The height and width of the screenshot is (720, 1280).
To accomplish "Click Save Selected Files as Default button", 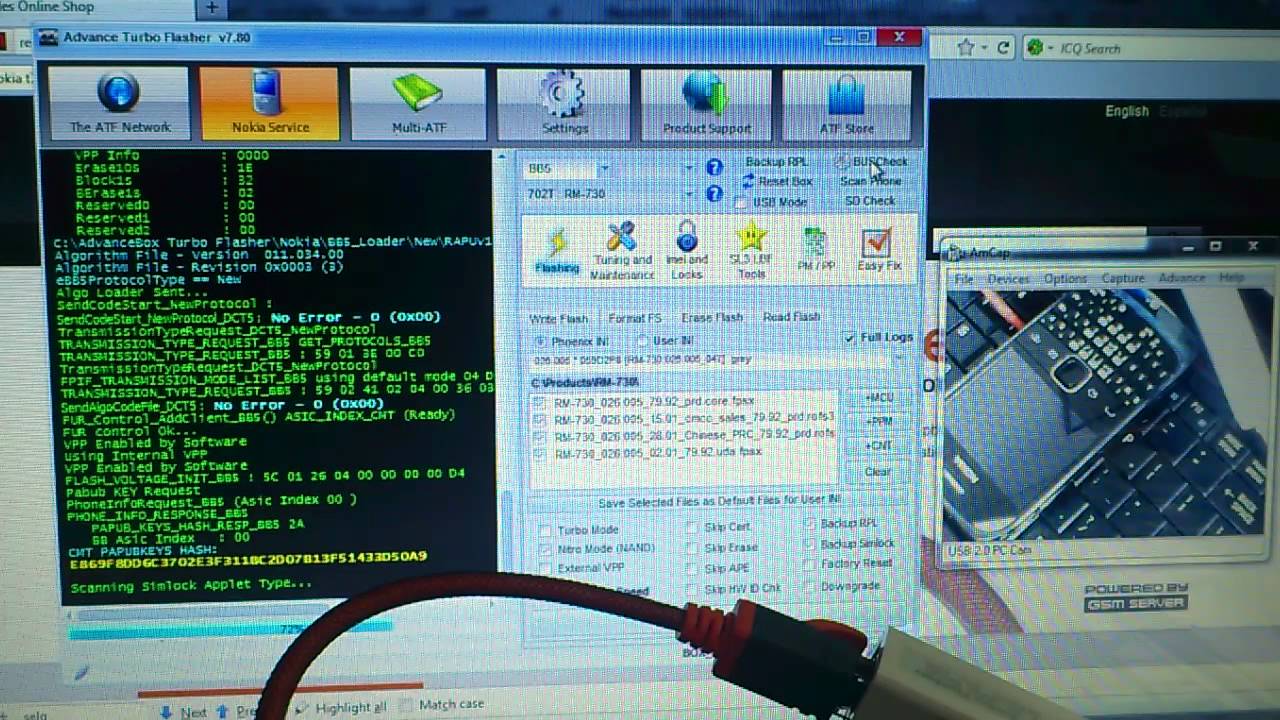I will [x=719, y=503].
